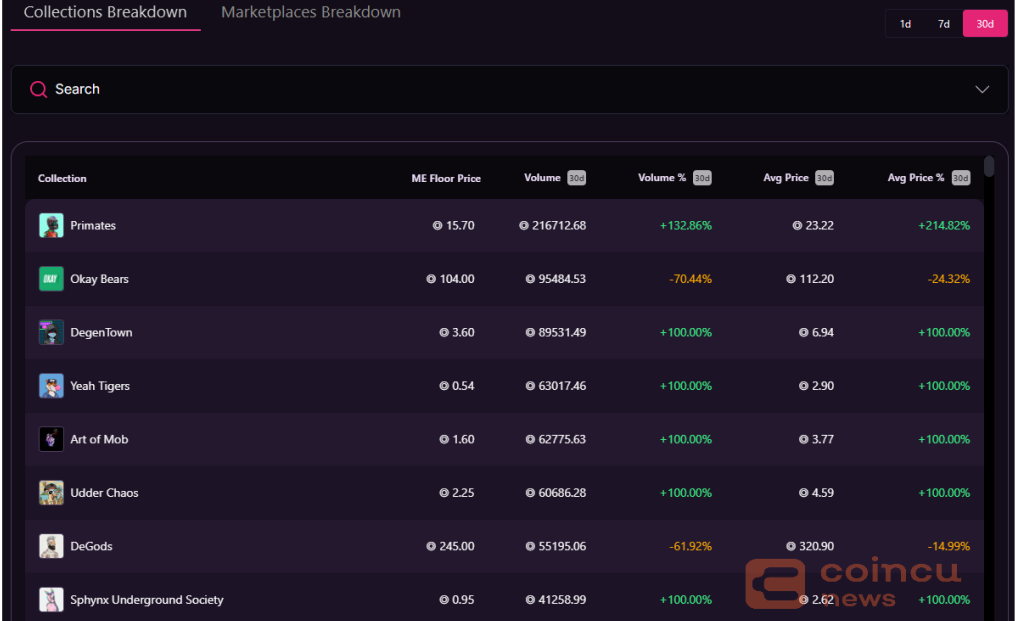Click the Primates floor price 15.70
Viewport: 1015px width, 621px height.
[x=454, y=225]
